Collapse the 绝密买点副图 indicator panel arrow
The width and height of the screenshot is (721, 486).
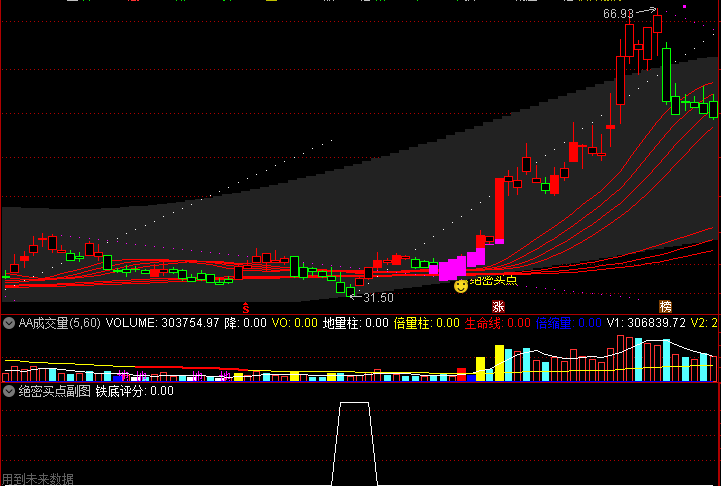coord(9,391)
